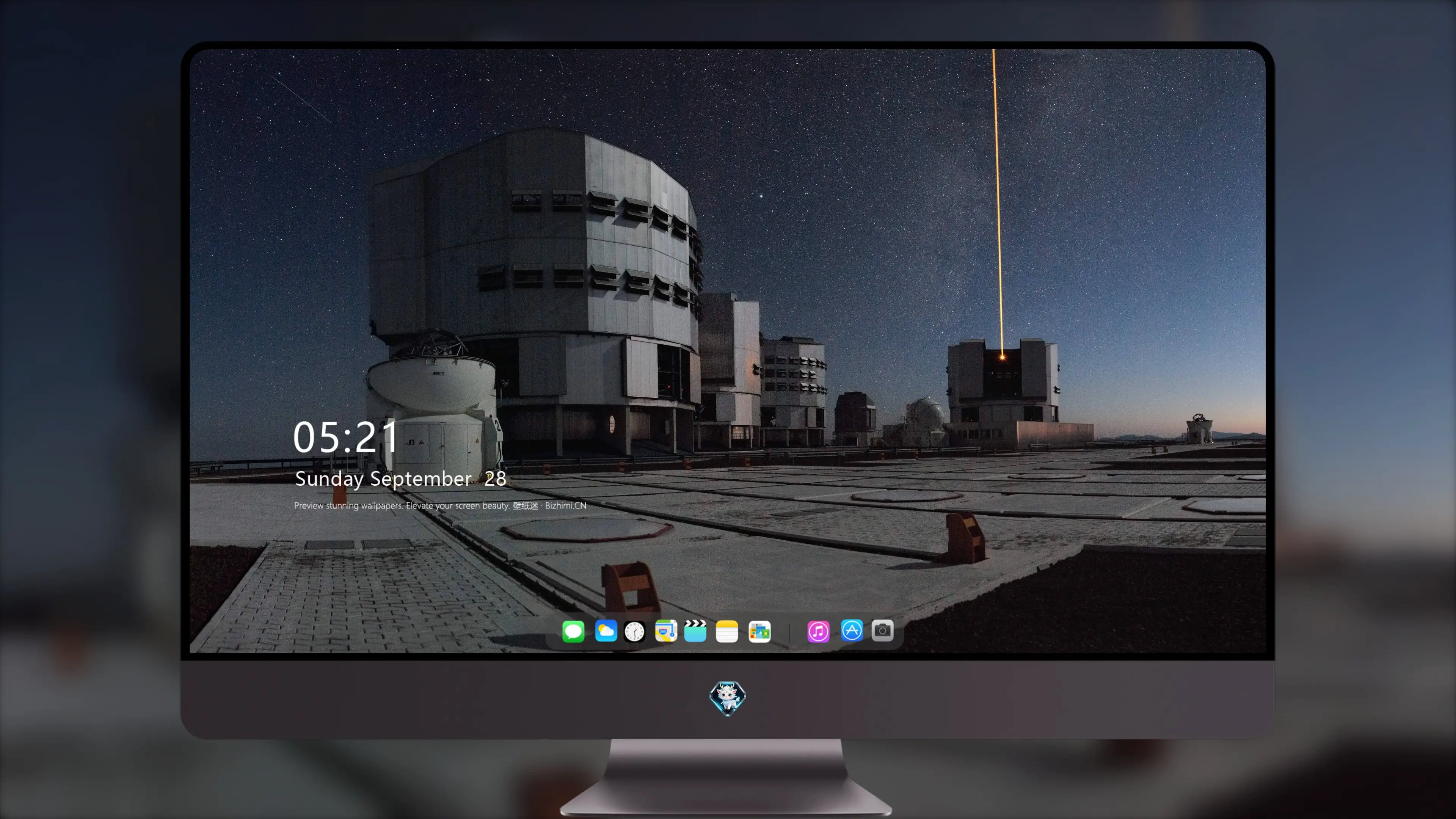Launch the Maps app from the dock
The image size is (1456, 819).
pos(666,631)
